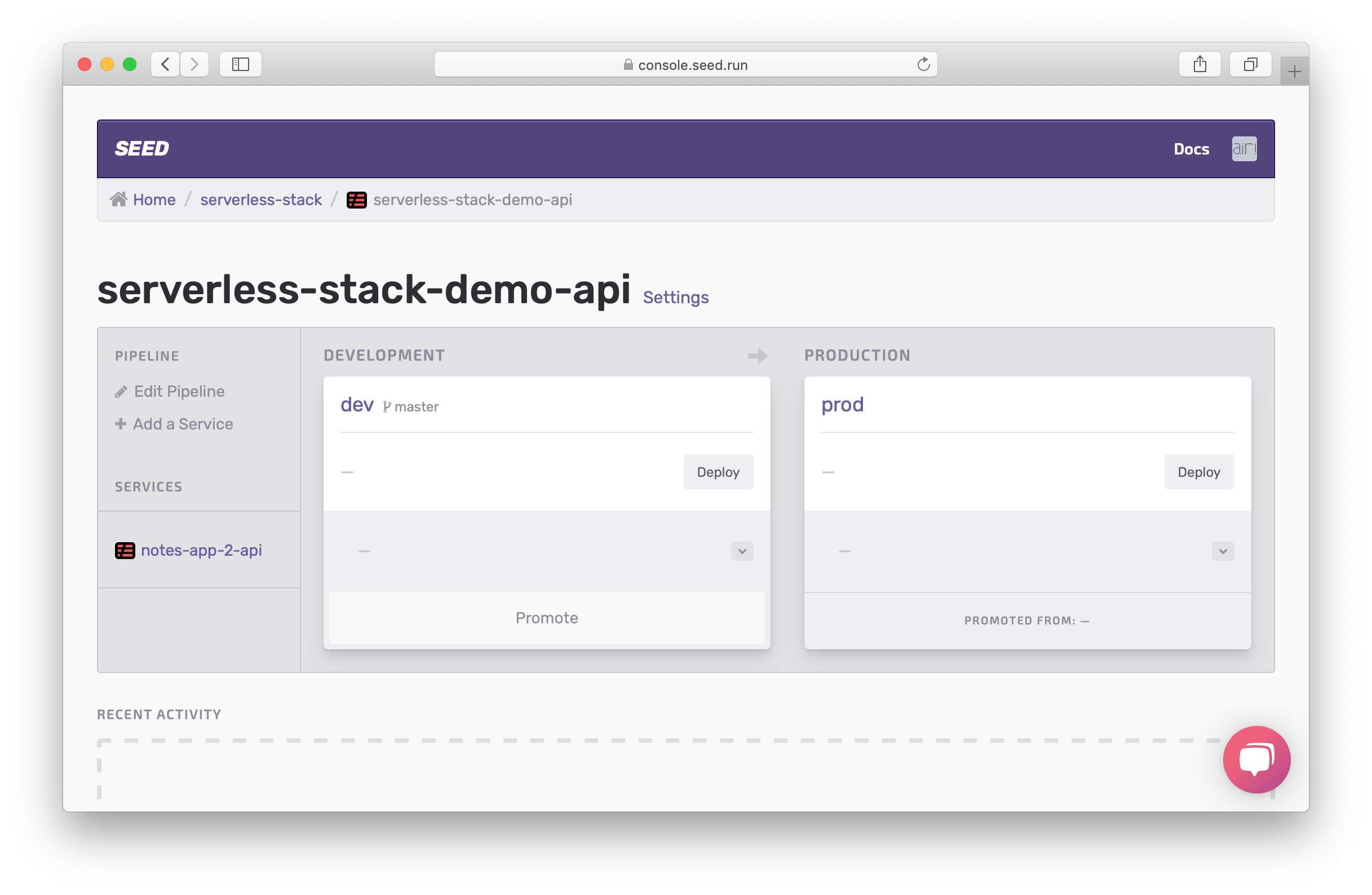Viewport: 1372px width, 895px height.
Task: Open the chat support bubble
Action: pos(1256,759)
